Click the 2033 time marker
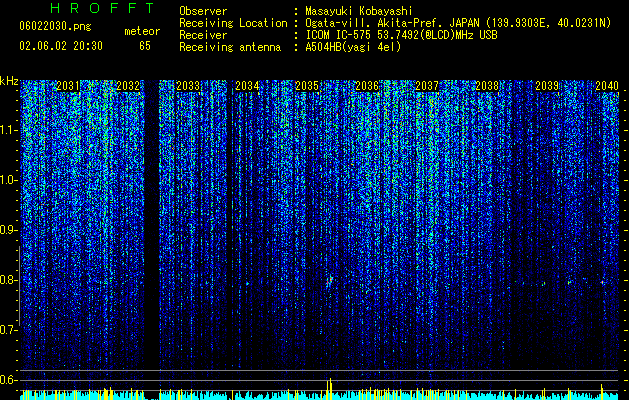The width and height of the screenshot is (629, 400). point(188,86)
